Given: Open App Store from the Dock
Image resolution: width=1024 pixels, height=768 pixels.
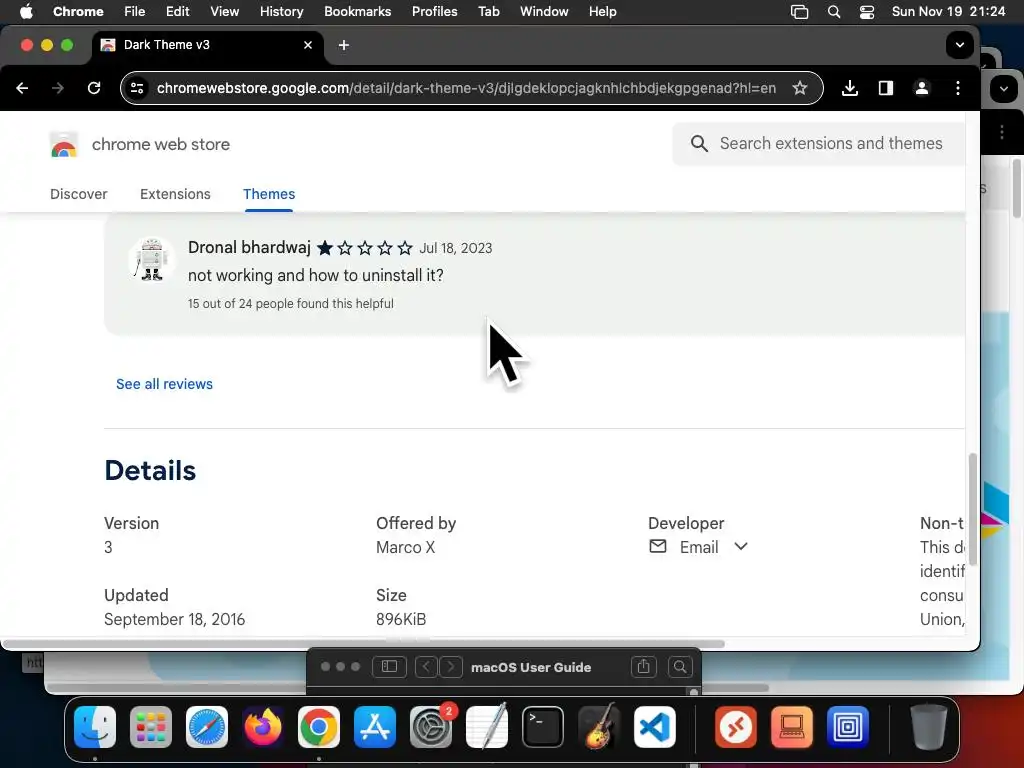Looking at the screenshot, I should pyautogui.click(x=375, y=727).
